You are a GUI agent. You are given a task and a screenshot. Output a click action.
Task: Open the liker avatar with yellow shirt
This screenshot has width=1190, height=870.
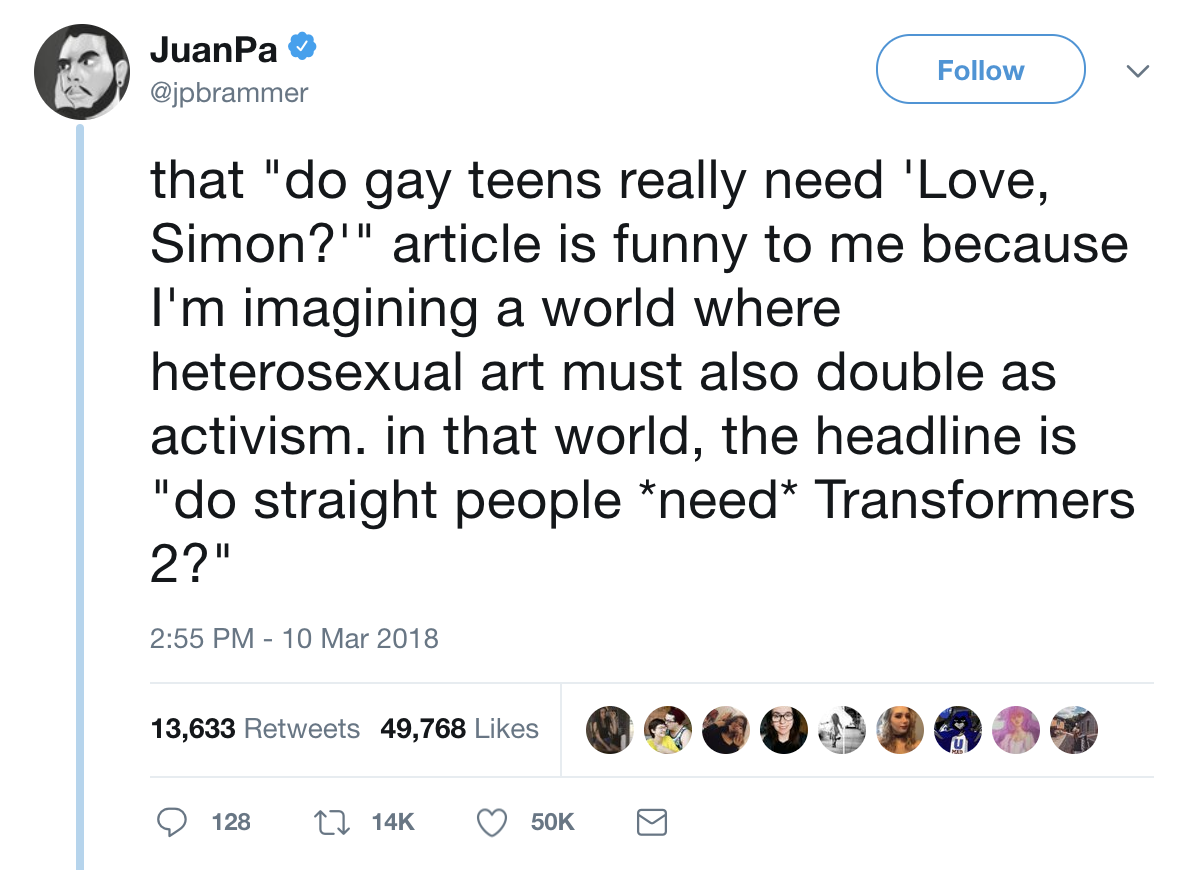tap(665, 729)
